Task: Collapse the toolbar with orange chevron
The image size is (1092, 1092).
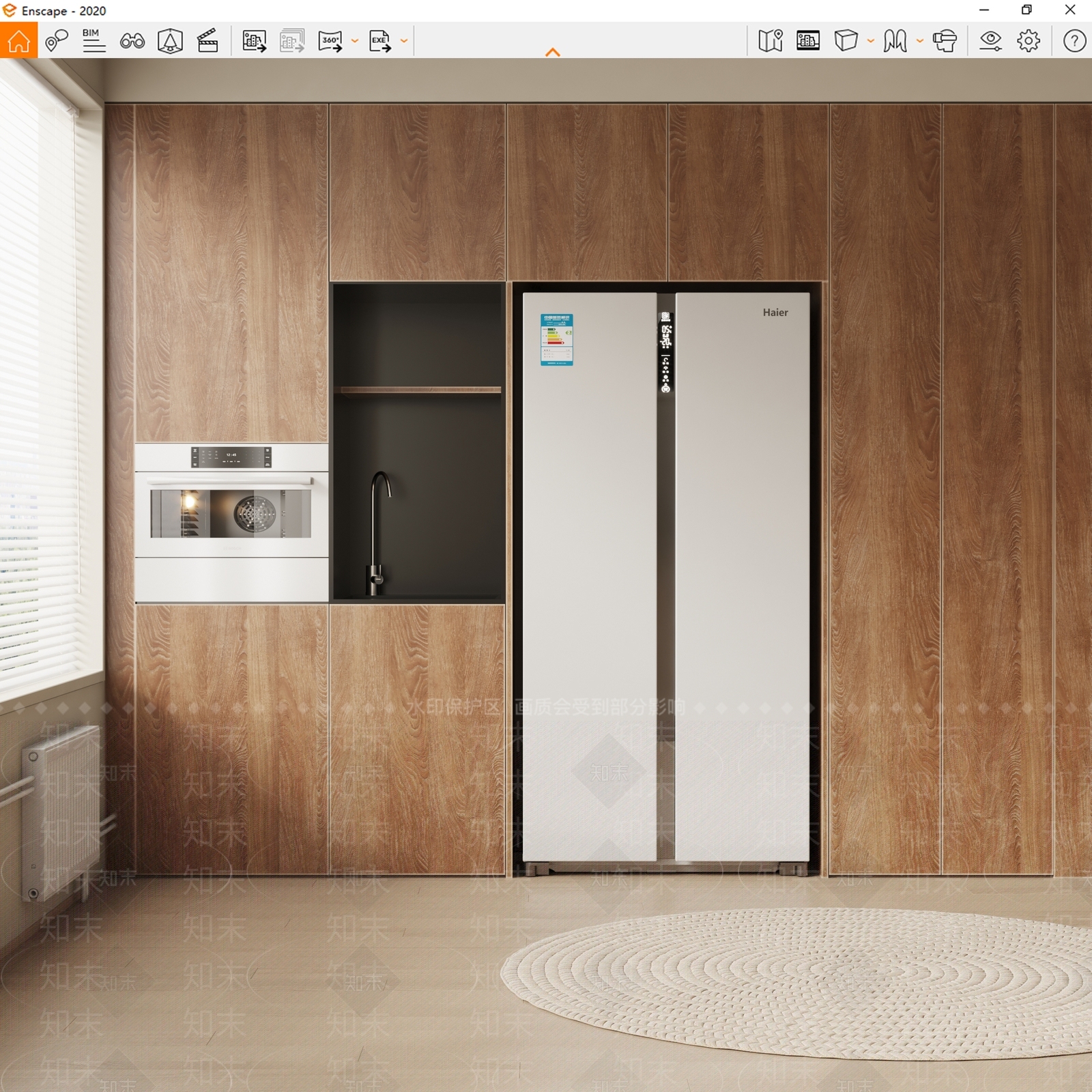Action: 553,52
